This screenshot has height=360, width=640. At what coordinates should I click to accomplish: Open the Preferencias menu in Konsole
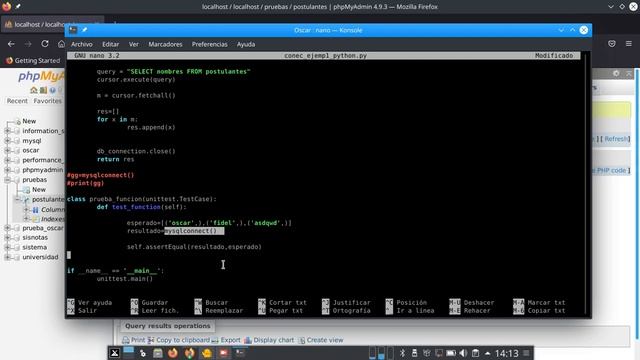(x=209, y=44)
